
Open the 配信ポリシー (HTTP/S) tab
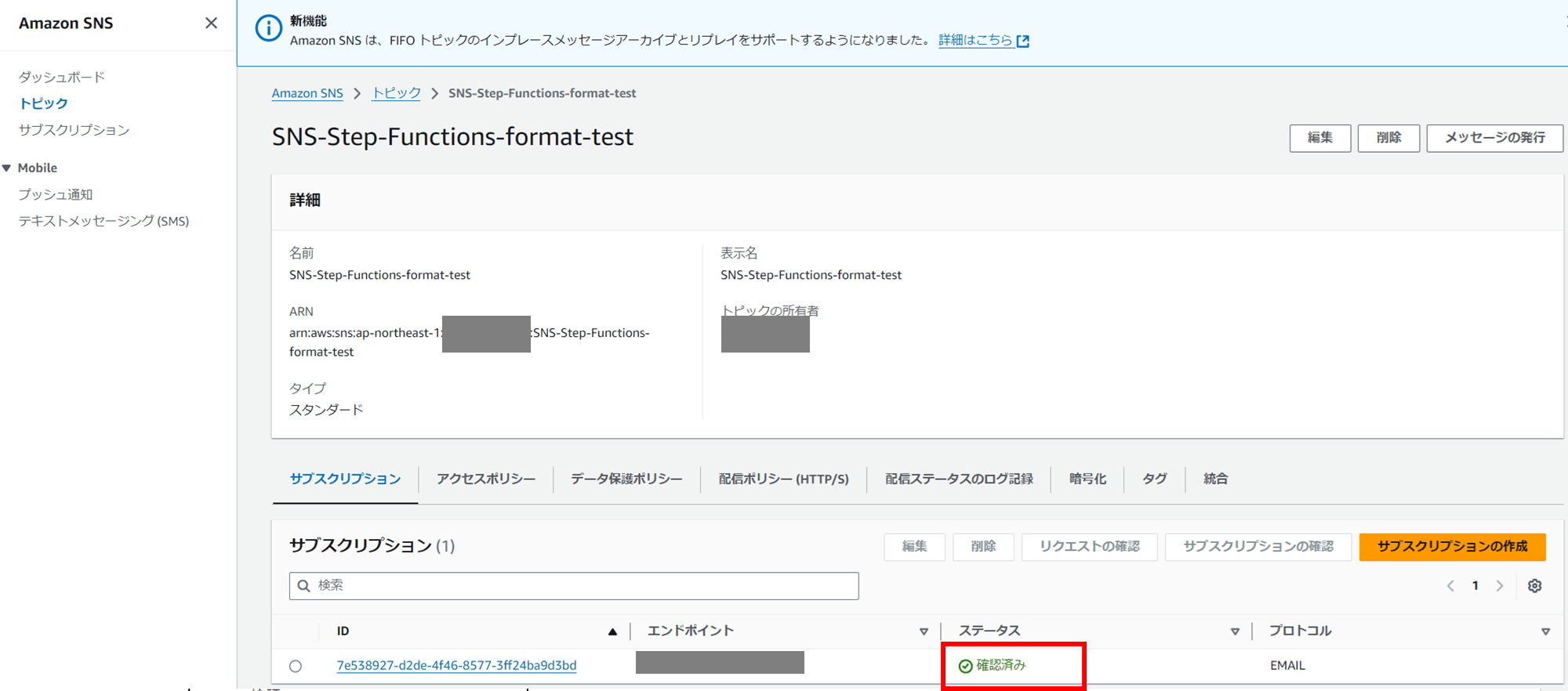click(784, 479)
